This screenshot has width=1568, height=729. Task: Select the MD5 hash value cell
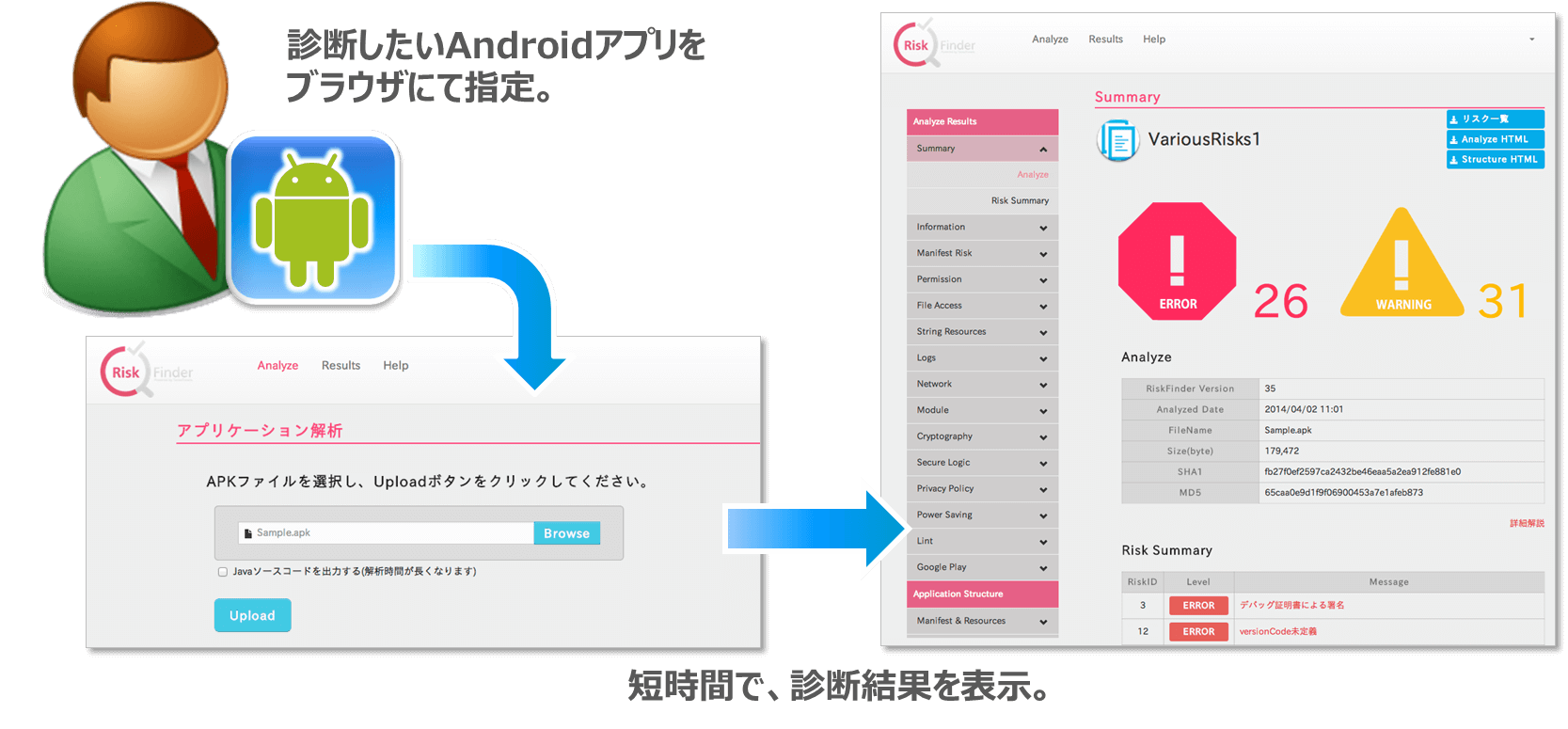pyautogui.click(x=1402, y=493)
